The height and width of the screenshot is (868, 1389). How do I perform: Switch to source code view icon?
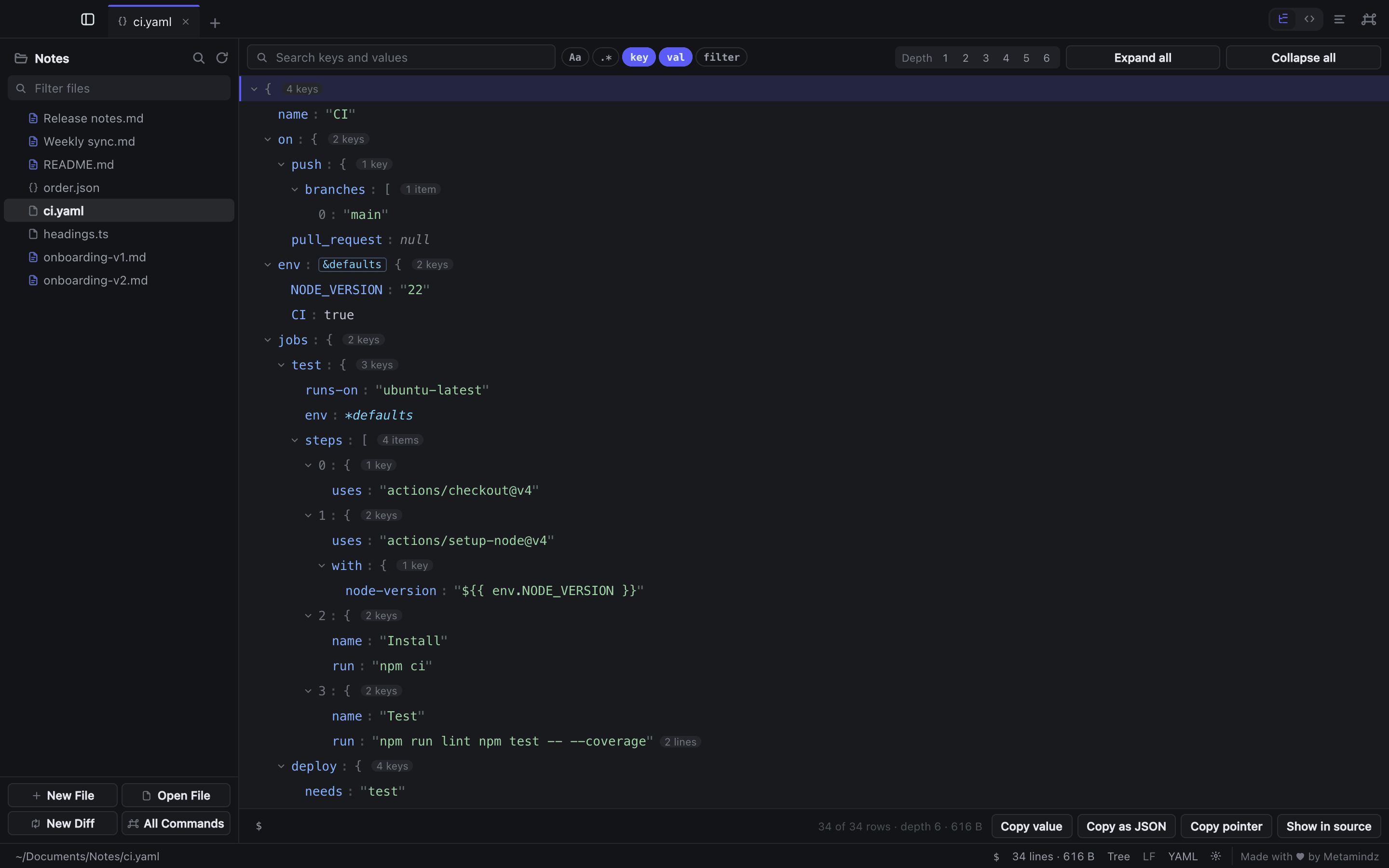pos(1309,19)
